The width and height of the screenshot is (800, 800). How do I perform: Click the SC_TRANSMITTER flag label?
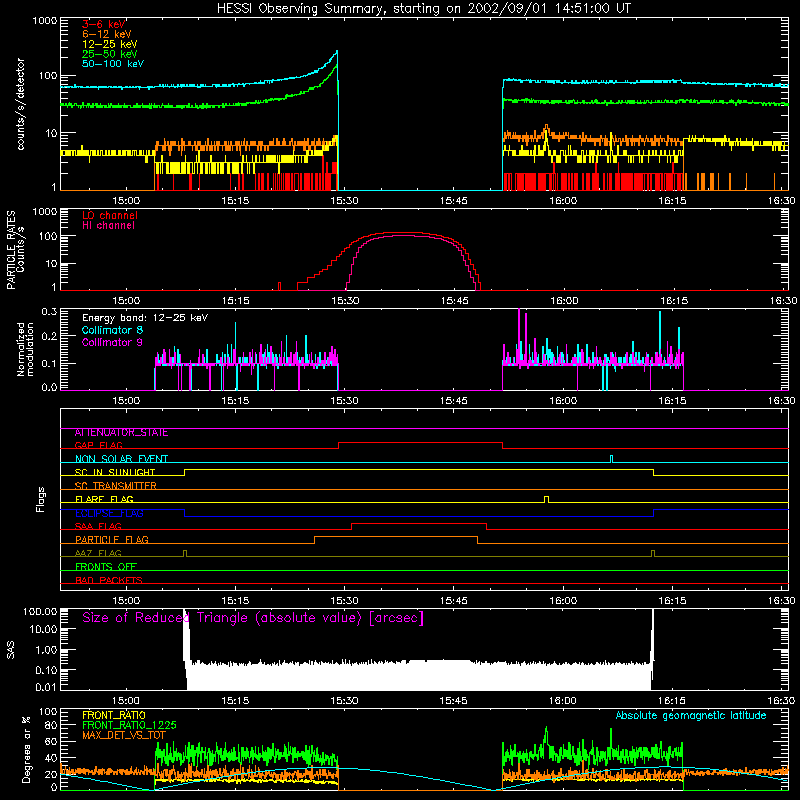[116, 486]
